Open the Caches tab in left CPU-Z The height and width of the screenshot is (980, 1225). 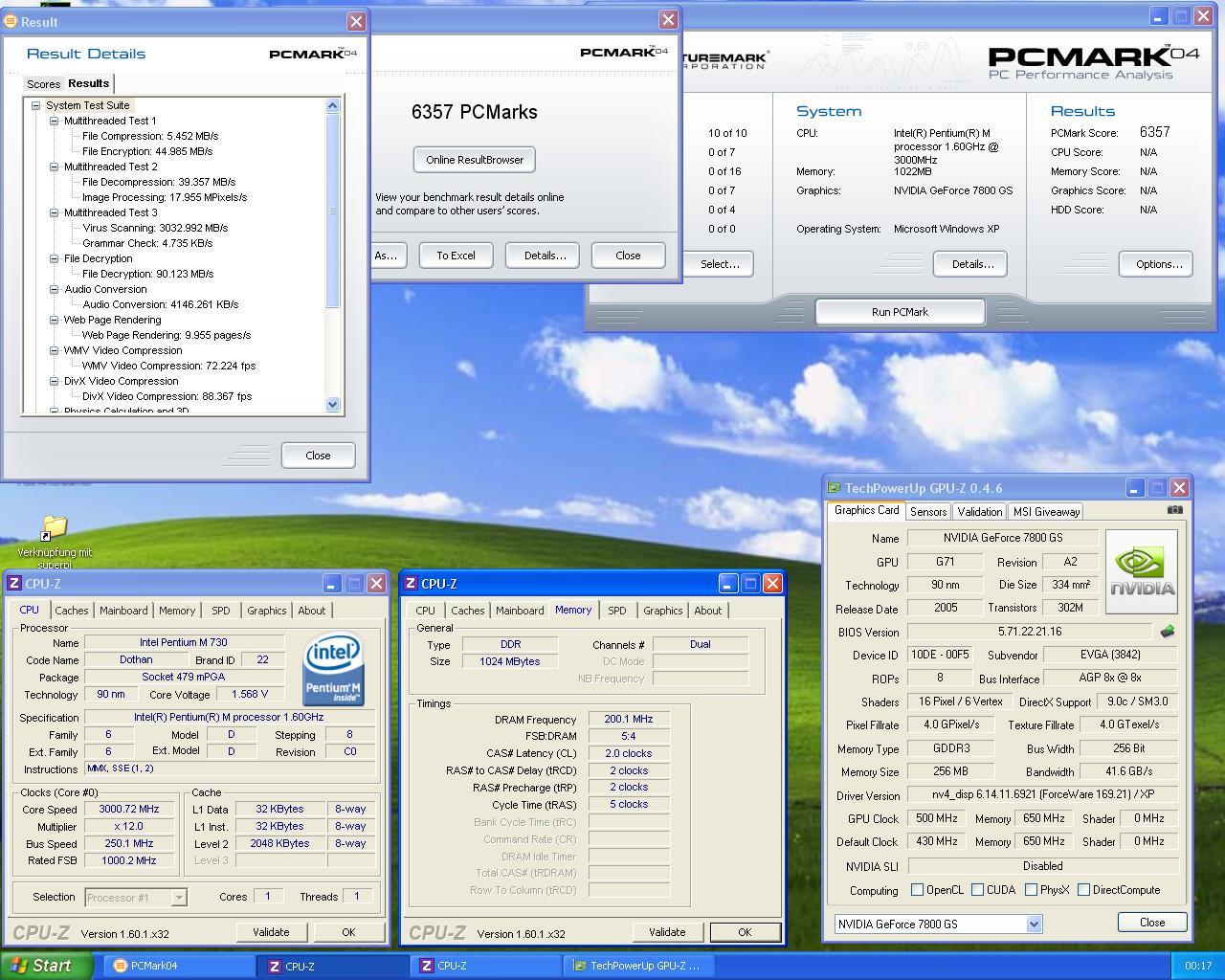(71, 611)
